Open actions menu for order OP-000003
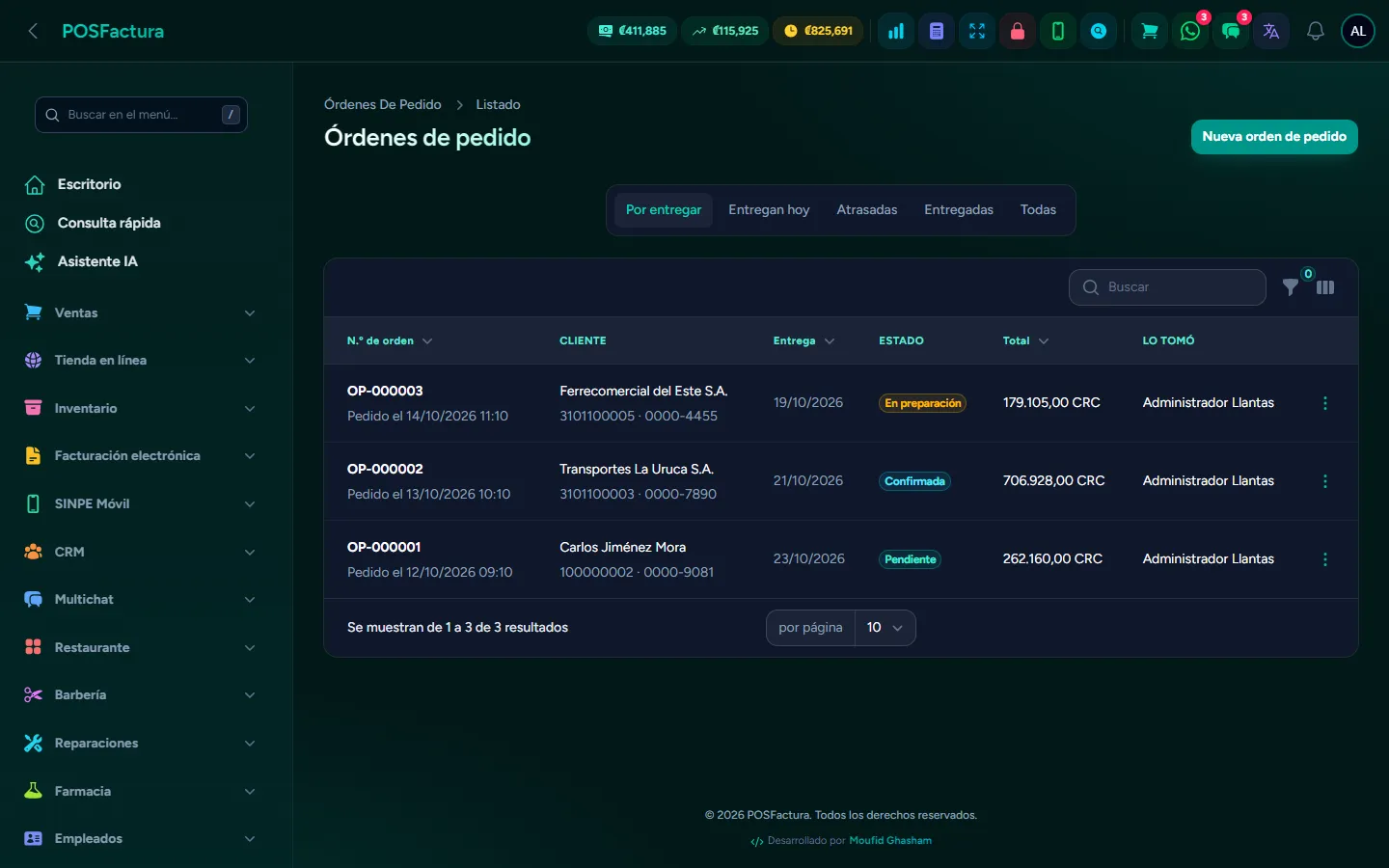 (1325, 403)
